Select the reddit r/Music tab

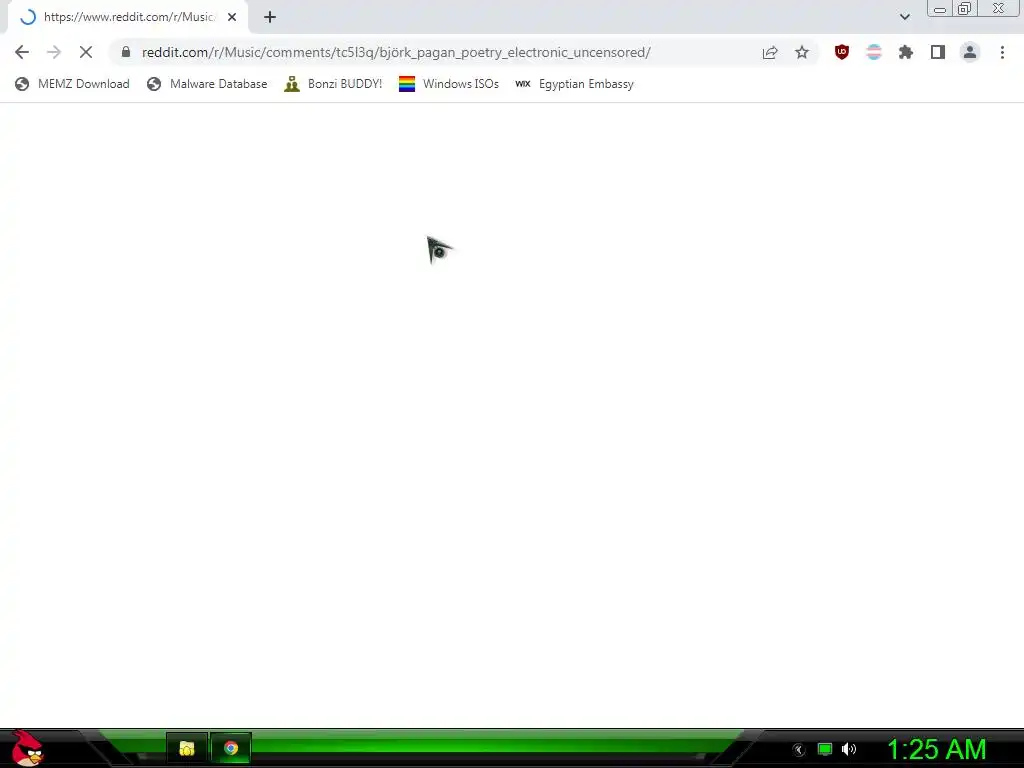click(127, 17)
